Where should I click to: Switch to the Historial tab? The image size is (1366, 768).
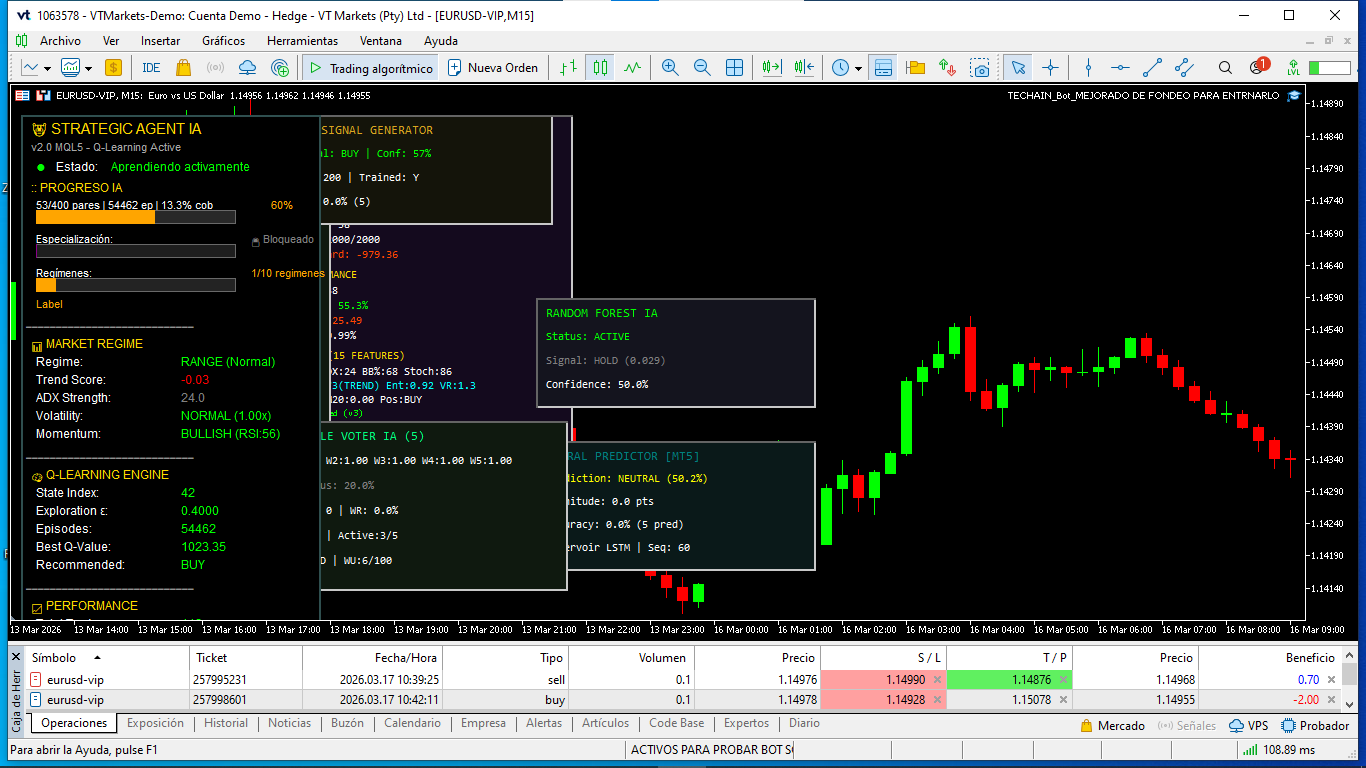(x=226, y=723)
